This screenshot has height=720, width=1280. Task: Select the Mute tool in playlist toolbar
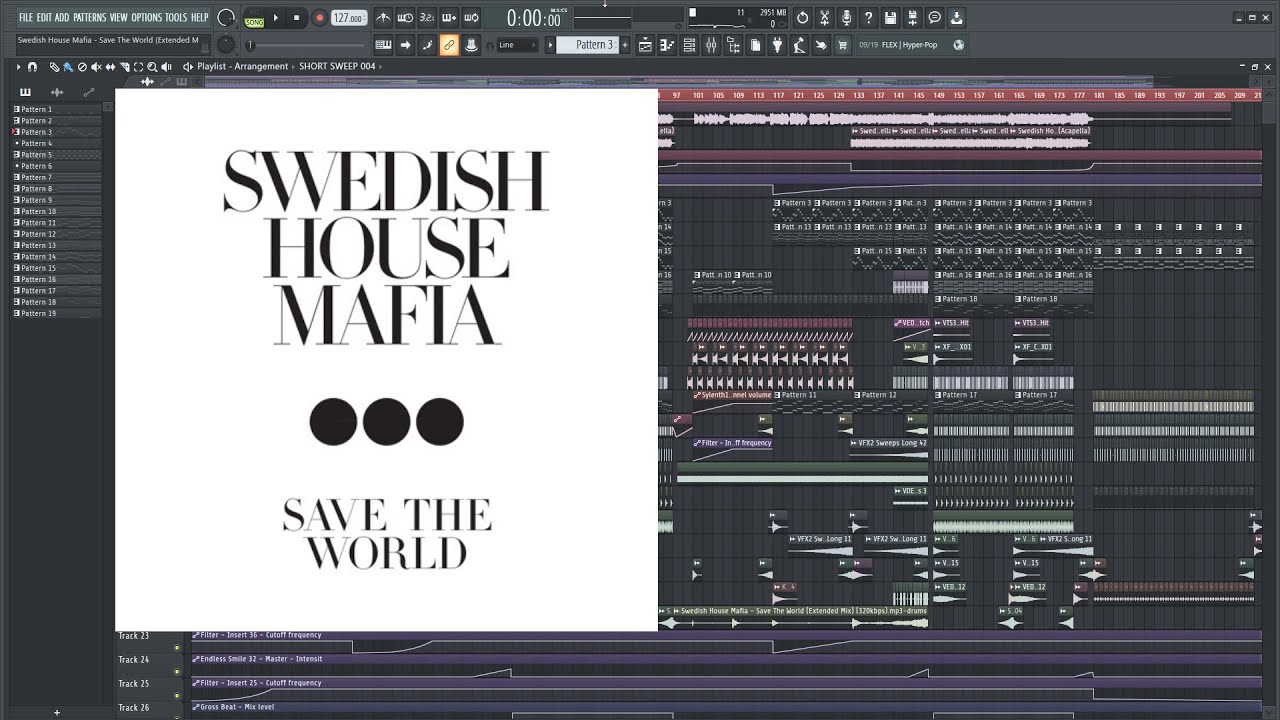[x=96, y=66]
